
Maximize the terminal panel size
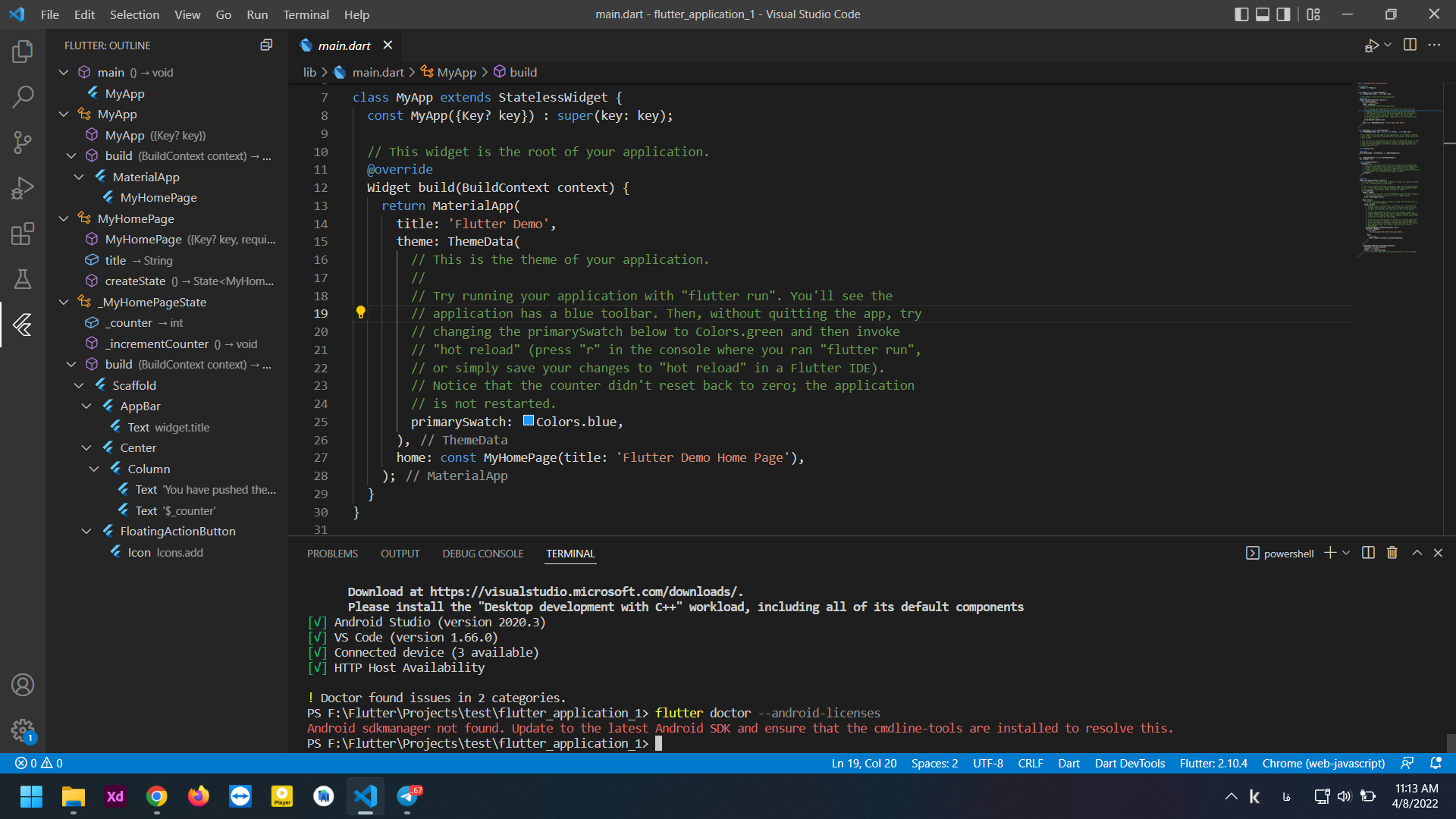1417,553
